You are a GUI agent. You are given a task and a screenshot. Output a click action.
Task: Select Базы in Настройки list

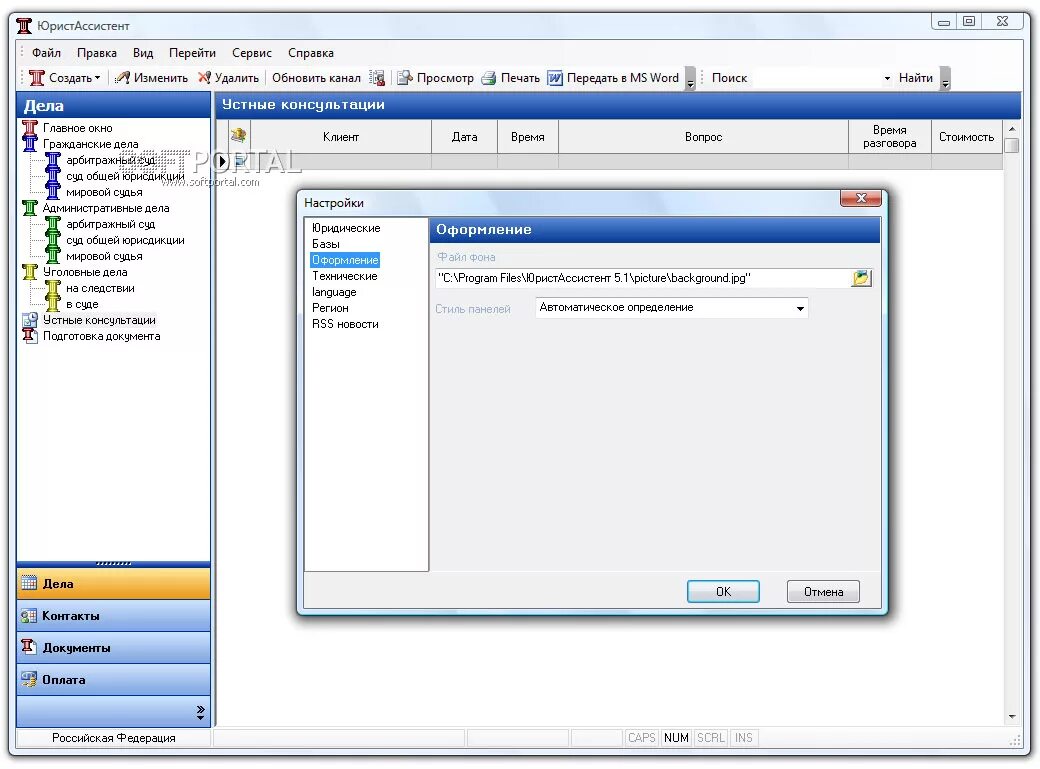point(326,244)
